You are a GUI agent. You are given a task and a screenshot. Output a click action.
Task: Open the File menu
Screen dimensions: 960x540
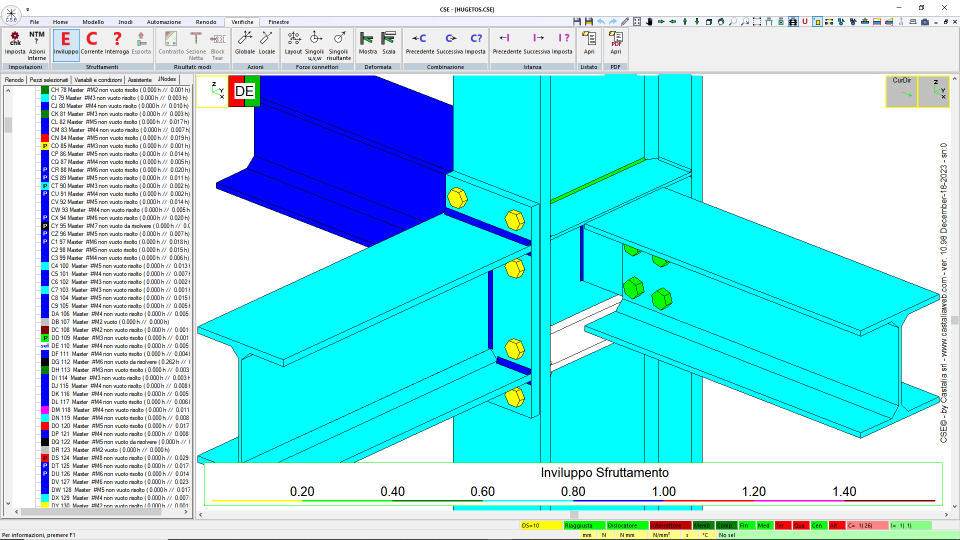point(34,22)
